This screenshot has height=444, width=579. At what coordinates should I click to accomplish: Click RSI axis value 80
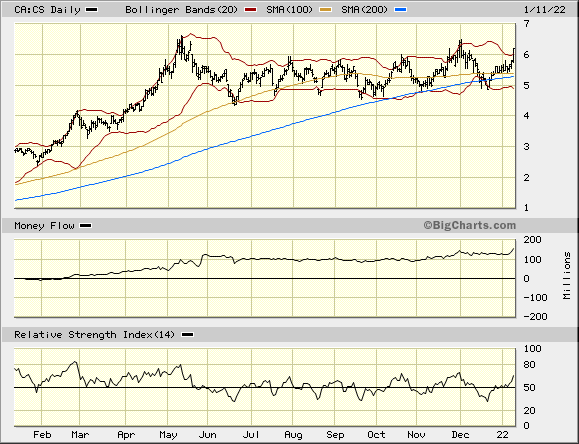(530, 365)
